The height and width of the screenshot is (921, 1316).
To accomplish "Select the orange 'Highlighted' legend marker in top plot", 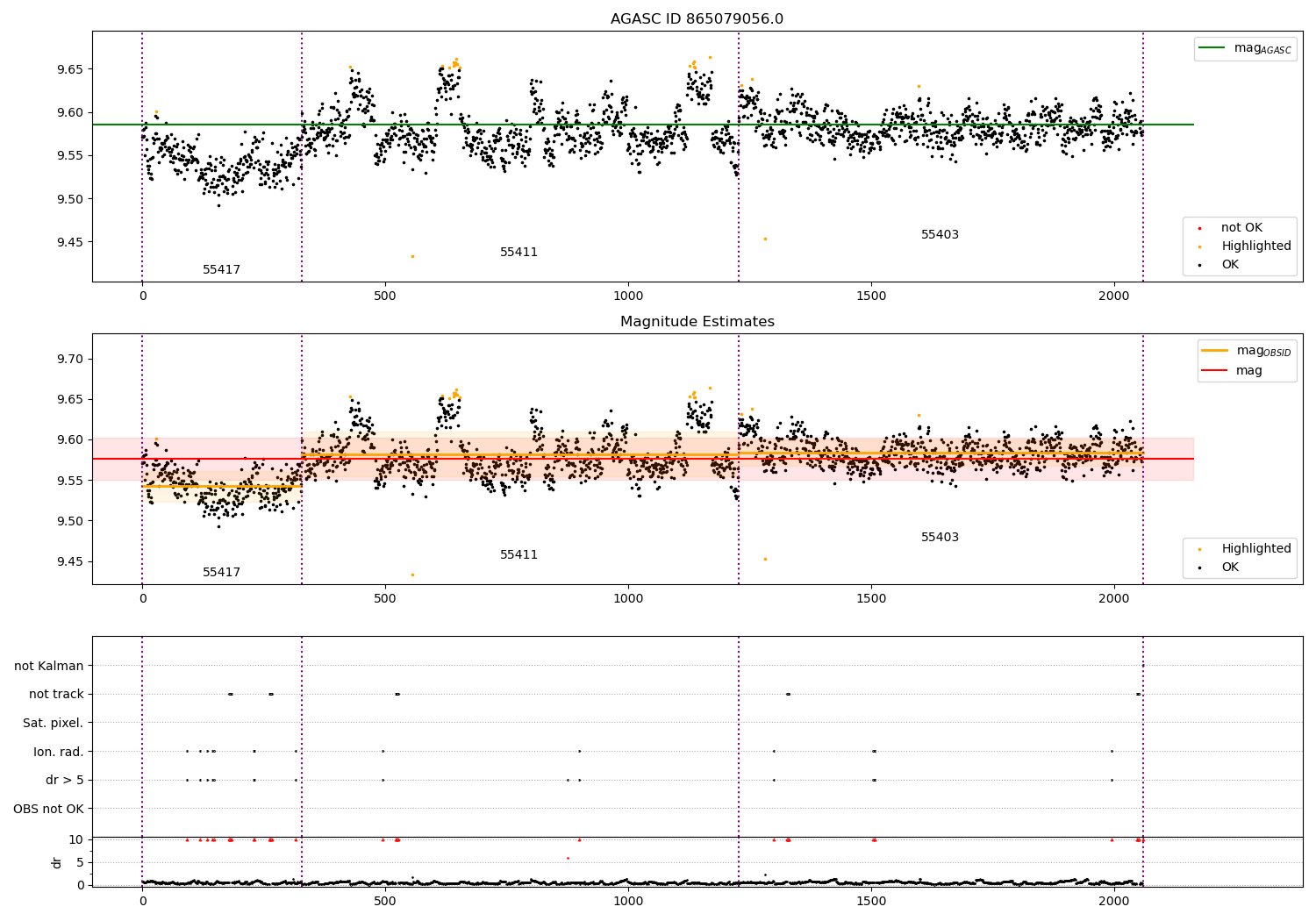I will point(1199,246).
